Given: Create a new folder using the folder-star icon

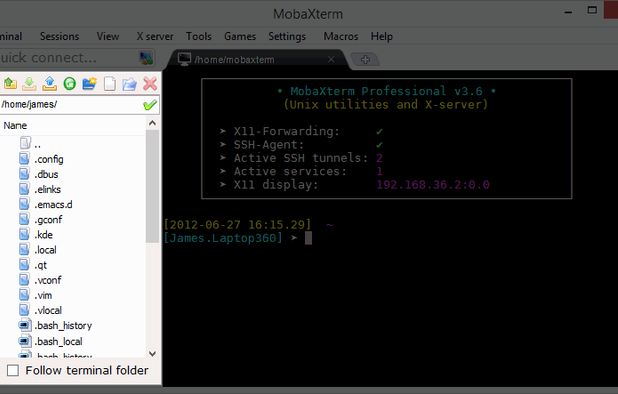Looking at the screenshot, I should [x=89, y=84].
